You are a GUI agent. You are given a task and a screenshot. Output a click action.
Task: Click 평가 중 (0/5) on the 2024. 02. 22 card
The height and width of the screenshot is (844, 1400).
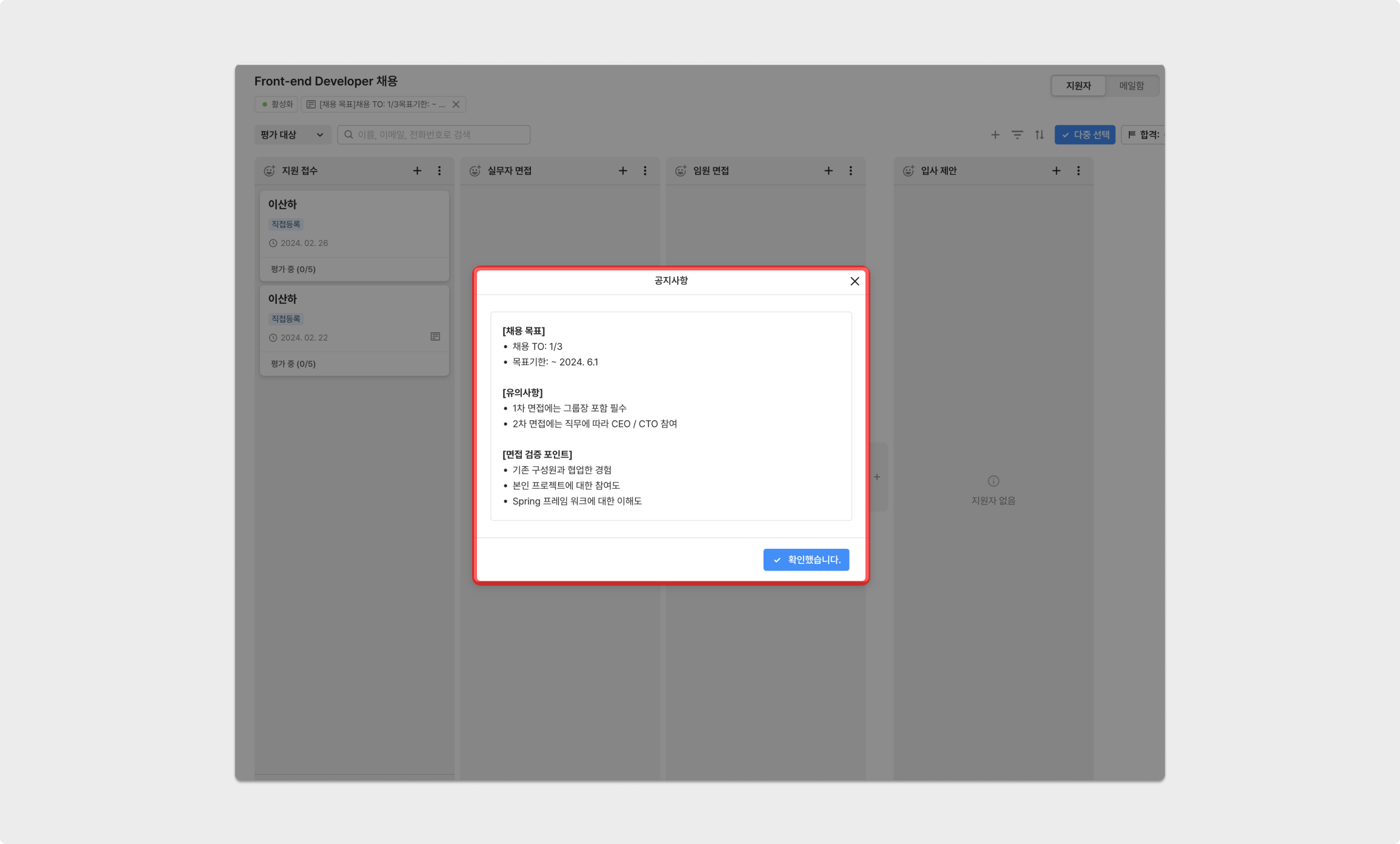[293, 364]
